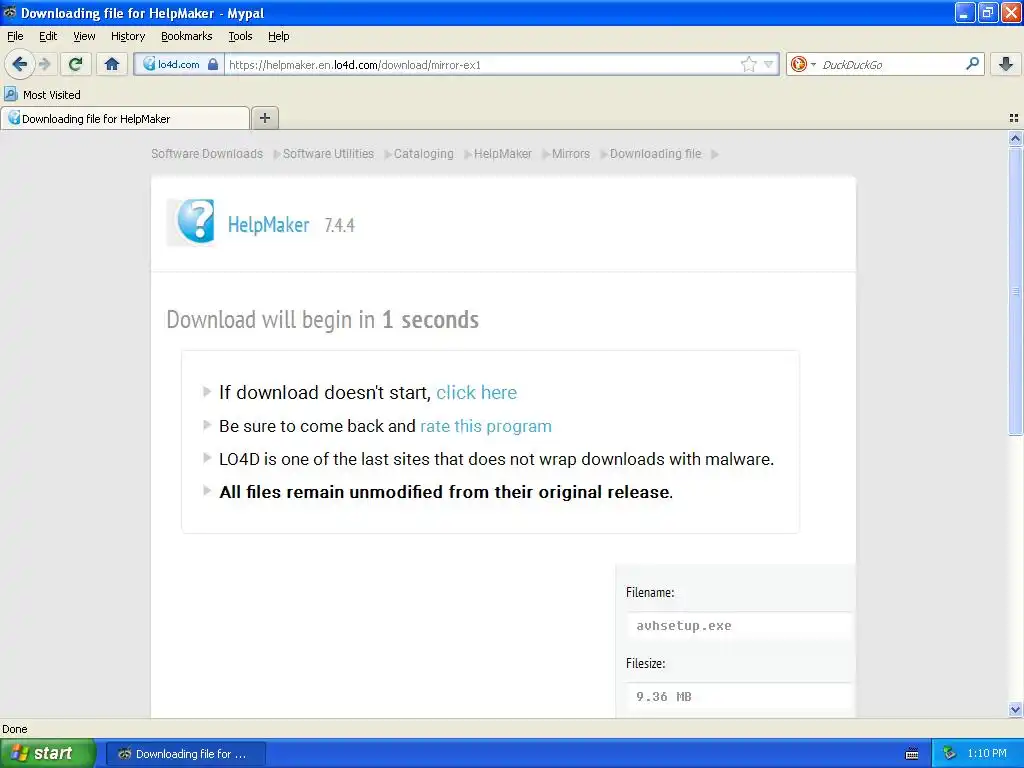Open the Tools menu
Image resolution: width=1024 pixels, height=768 pixels.
[x=240, y=36]
